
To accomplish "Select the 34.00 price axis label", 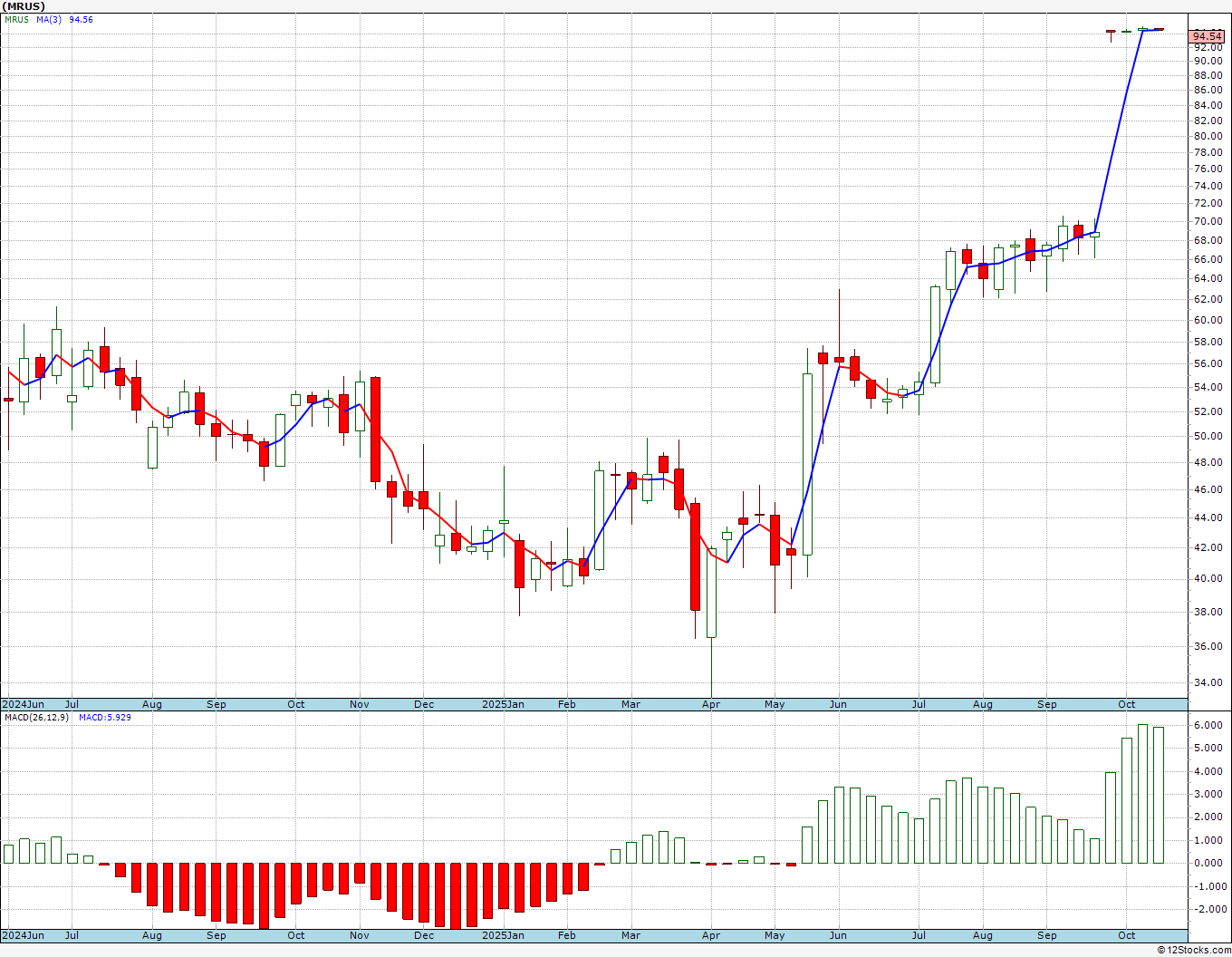I will (1208, 683).
